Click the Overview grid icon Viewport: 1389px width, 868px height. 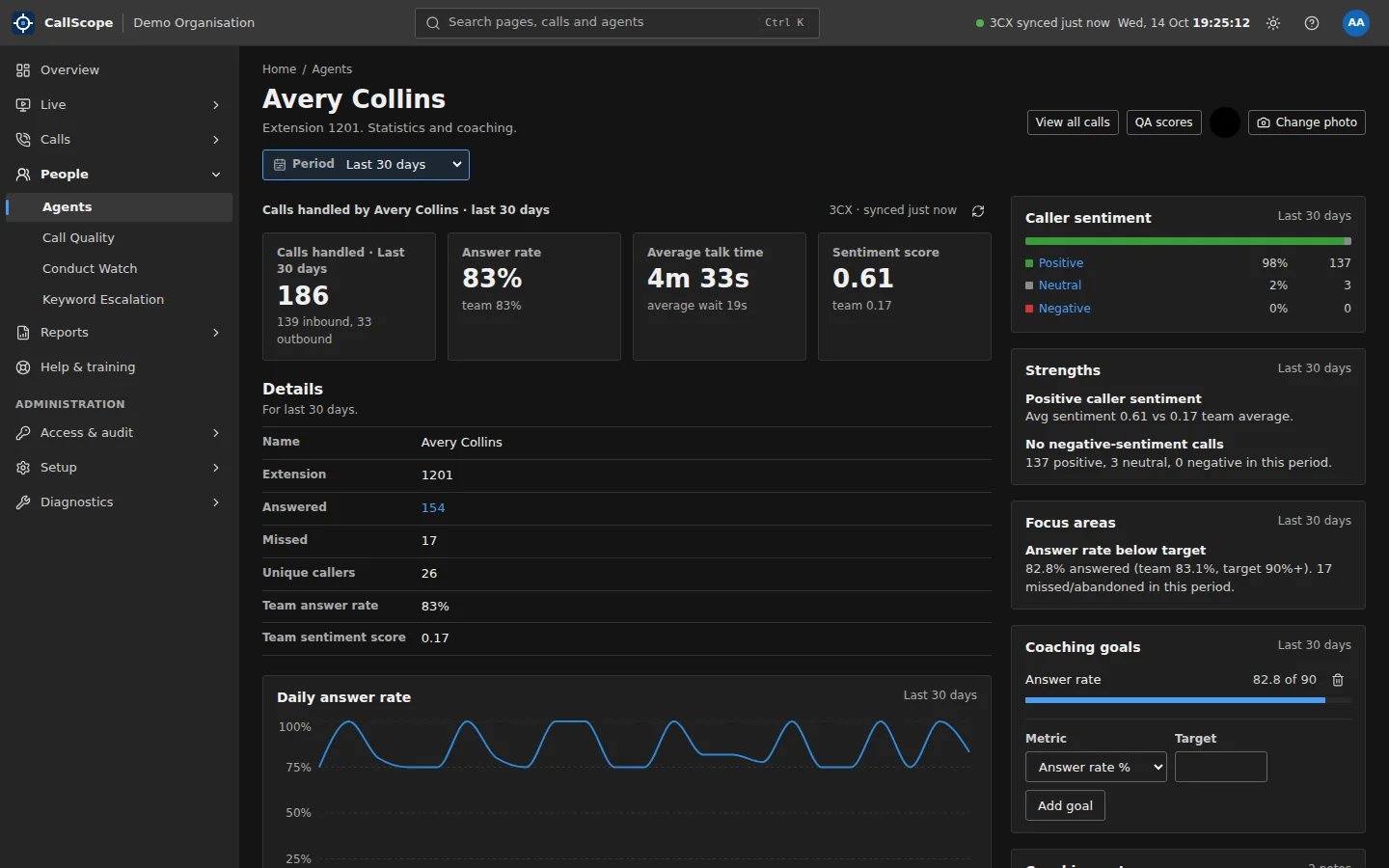pyautogui.click(x=23, y=70)
